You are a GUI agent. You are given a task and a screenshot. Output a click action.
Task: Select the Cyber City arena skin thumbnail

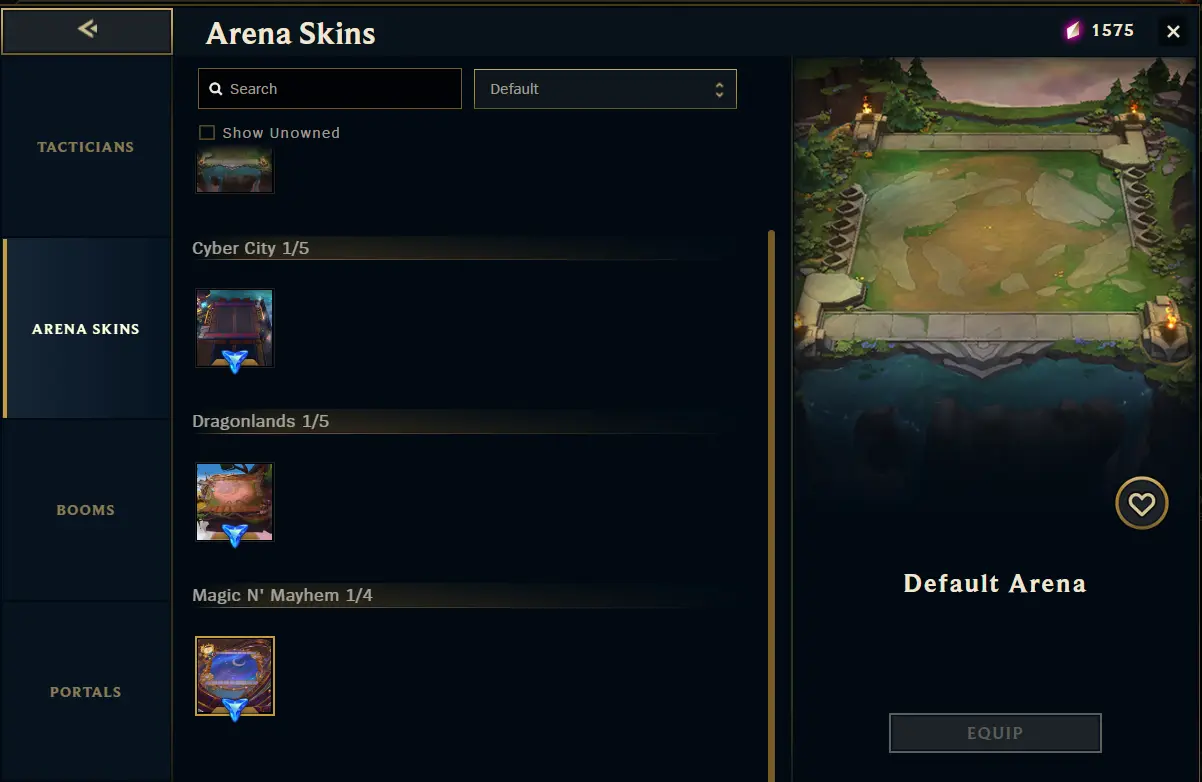(235, 329)
